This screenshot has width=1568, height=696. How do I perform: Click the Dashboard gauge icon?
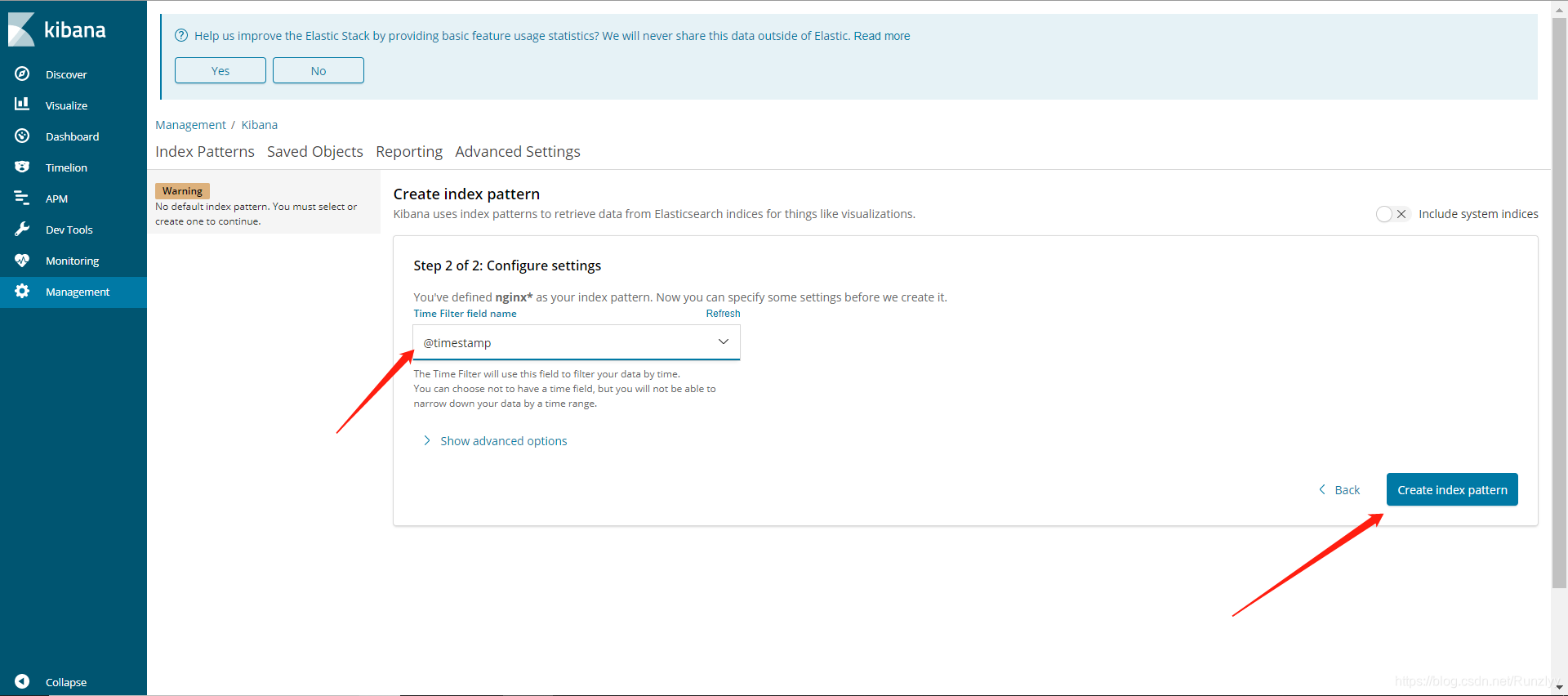click(x=22, y=136)
